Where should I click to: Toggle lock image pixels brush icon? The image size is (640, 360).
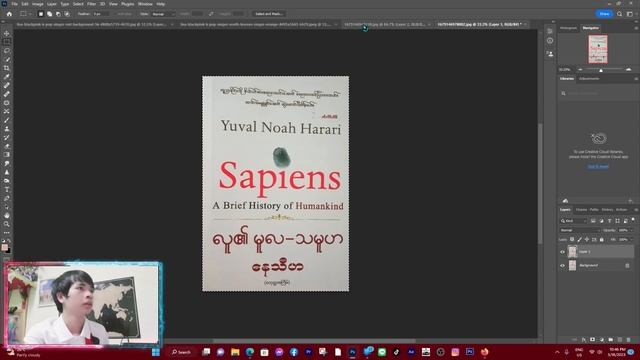pyautogui.click(x=580, y=240)
